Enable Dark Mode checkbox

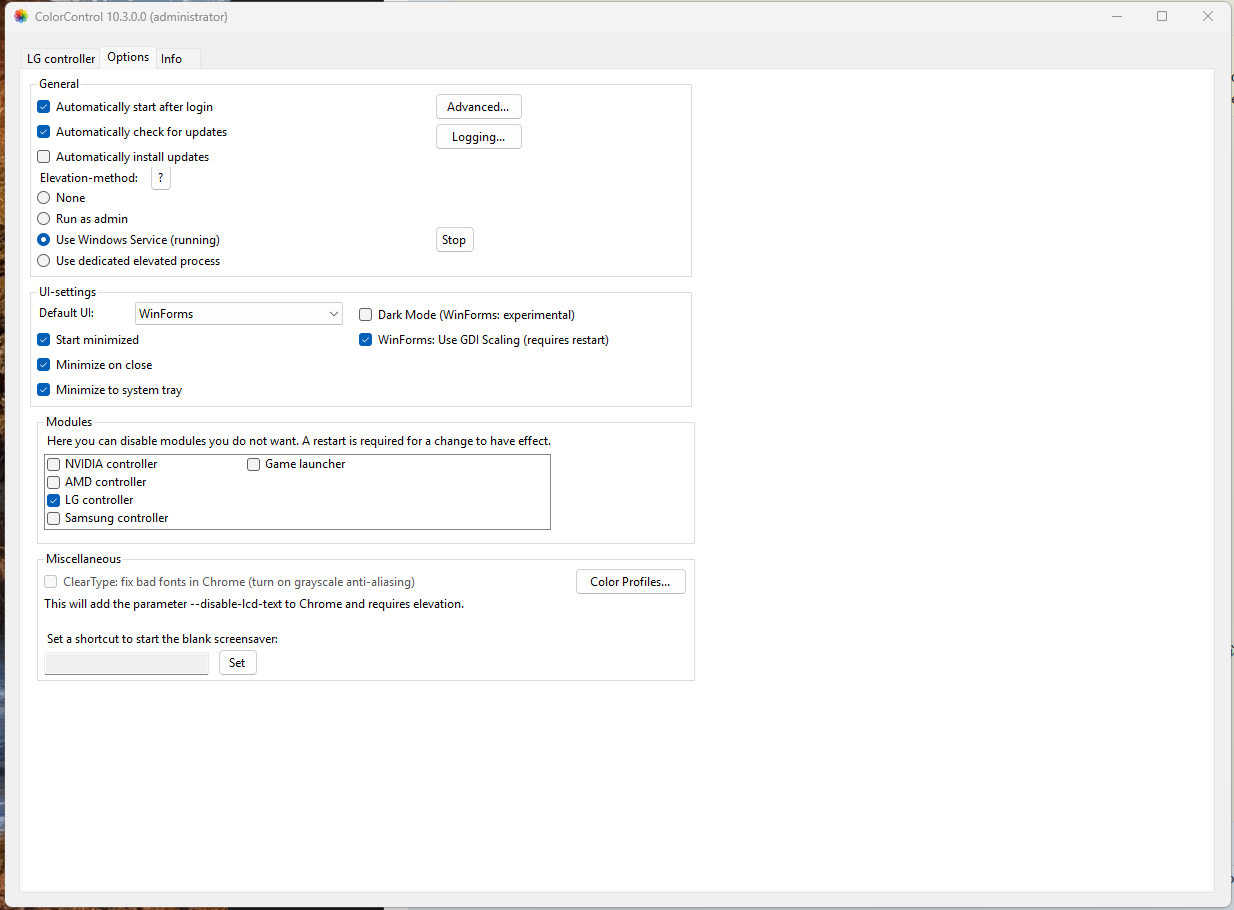tap(366, 315)
